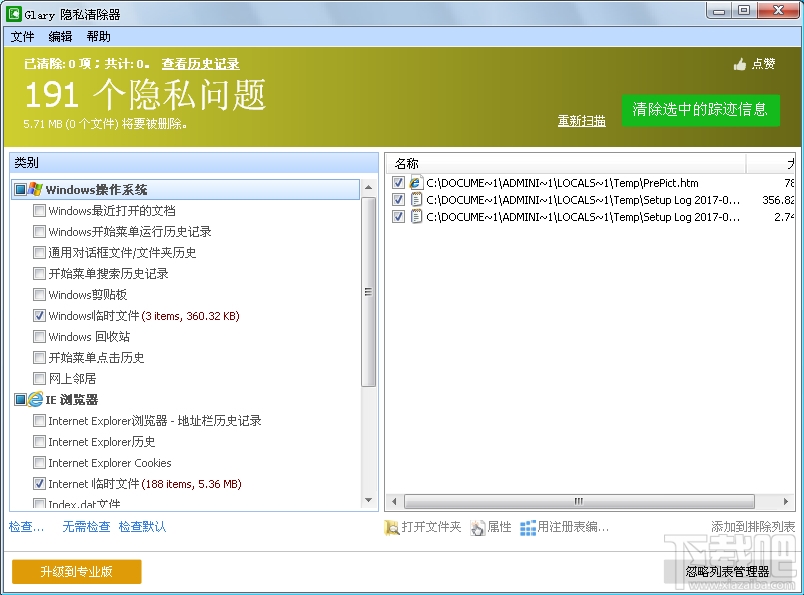Select the IE 浏览器 tree group
The width and height of the screenshot is (804, 595).
click(x=72, y=400)
